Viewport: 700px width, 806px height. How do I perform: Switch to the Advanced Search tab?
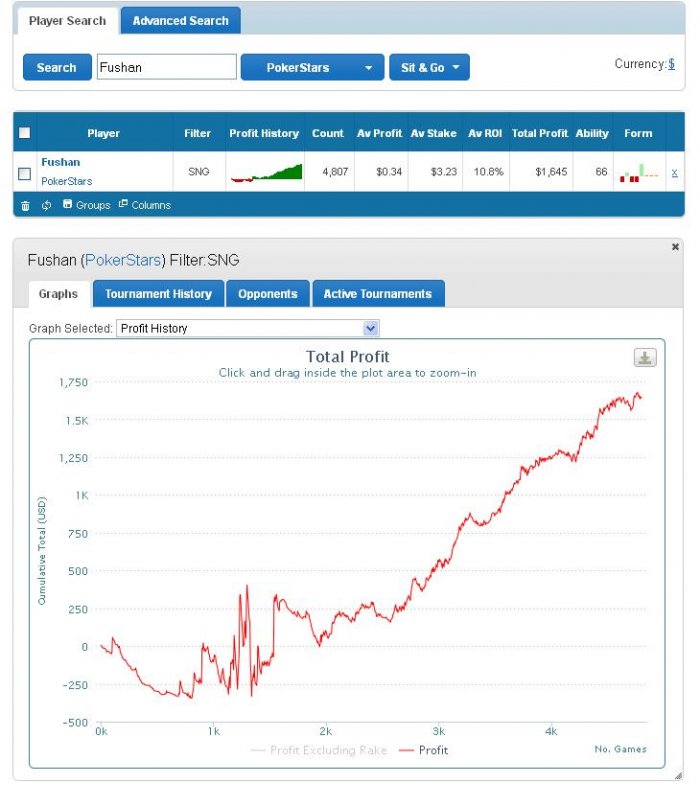[x=180, y=21]
